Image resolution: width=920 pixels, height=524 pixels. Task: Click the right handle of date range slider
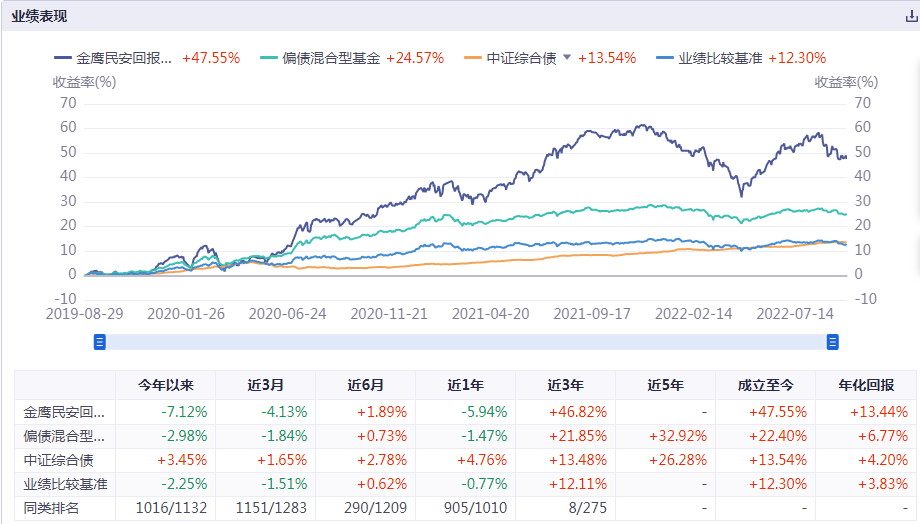click(x=832, y=342)
